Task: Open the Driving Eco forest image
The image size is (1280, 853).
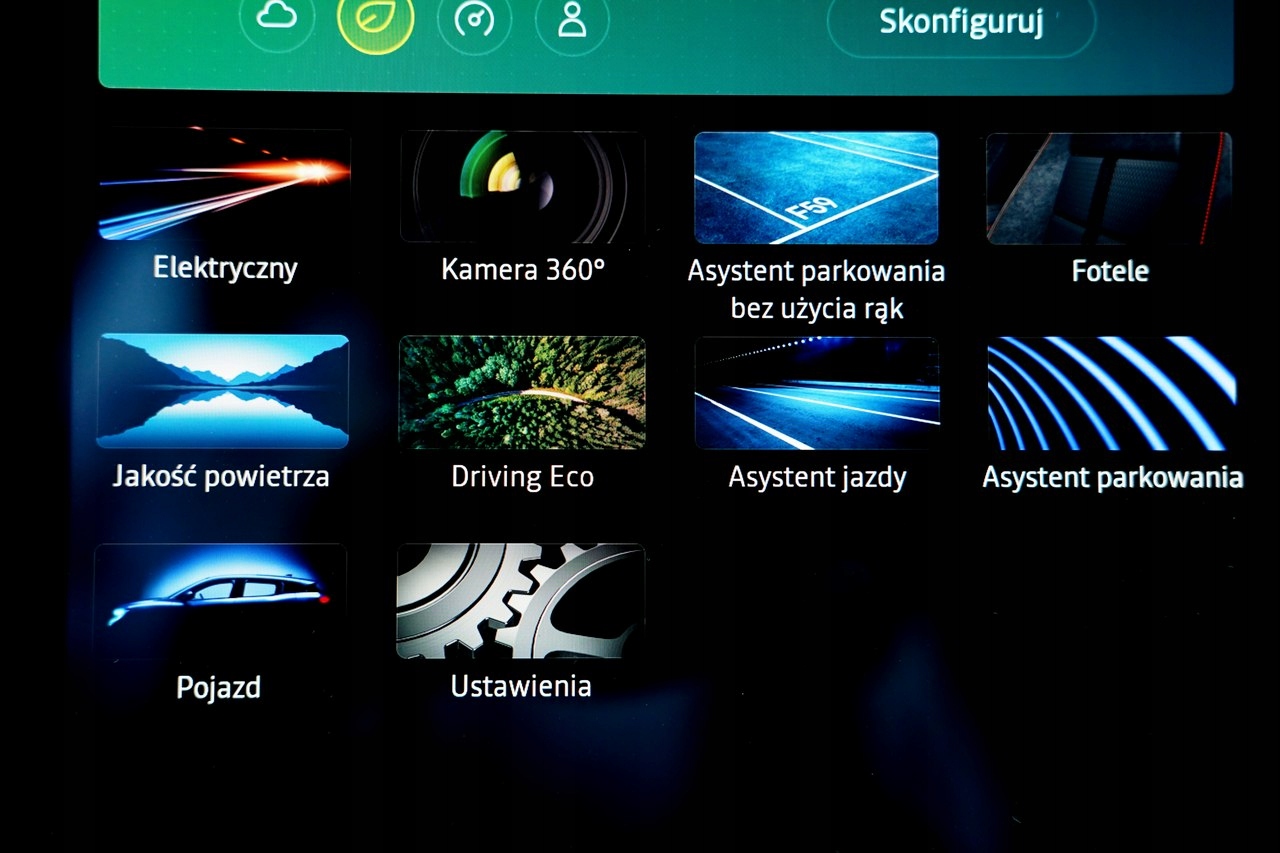Action: (522, 392)
